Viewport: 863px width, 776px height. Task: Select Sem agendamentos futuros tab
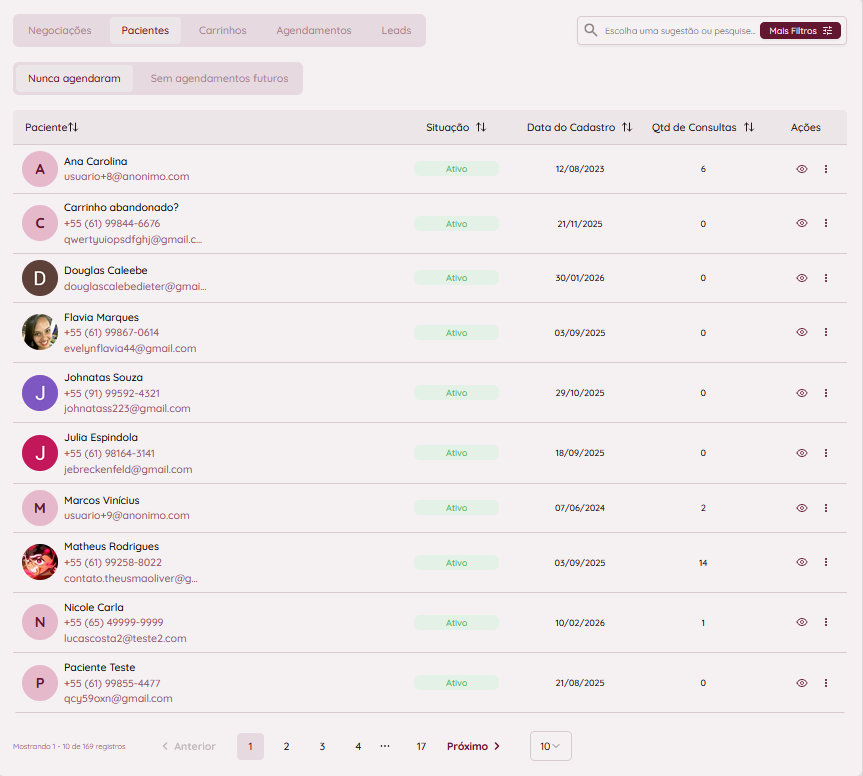pos(219,78)
